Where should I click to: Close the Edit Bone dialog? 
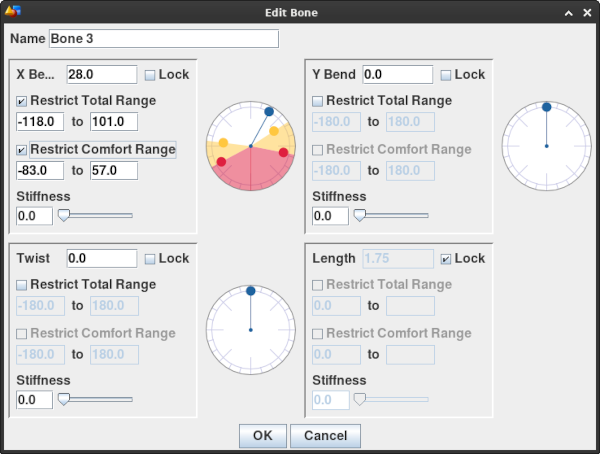[x=586, y=12]
